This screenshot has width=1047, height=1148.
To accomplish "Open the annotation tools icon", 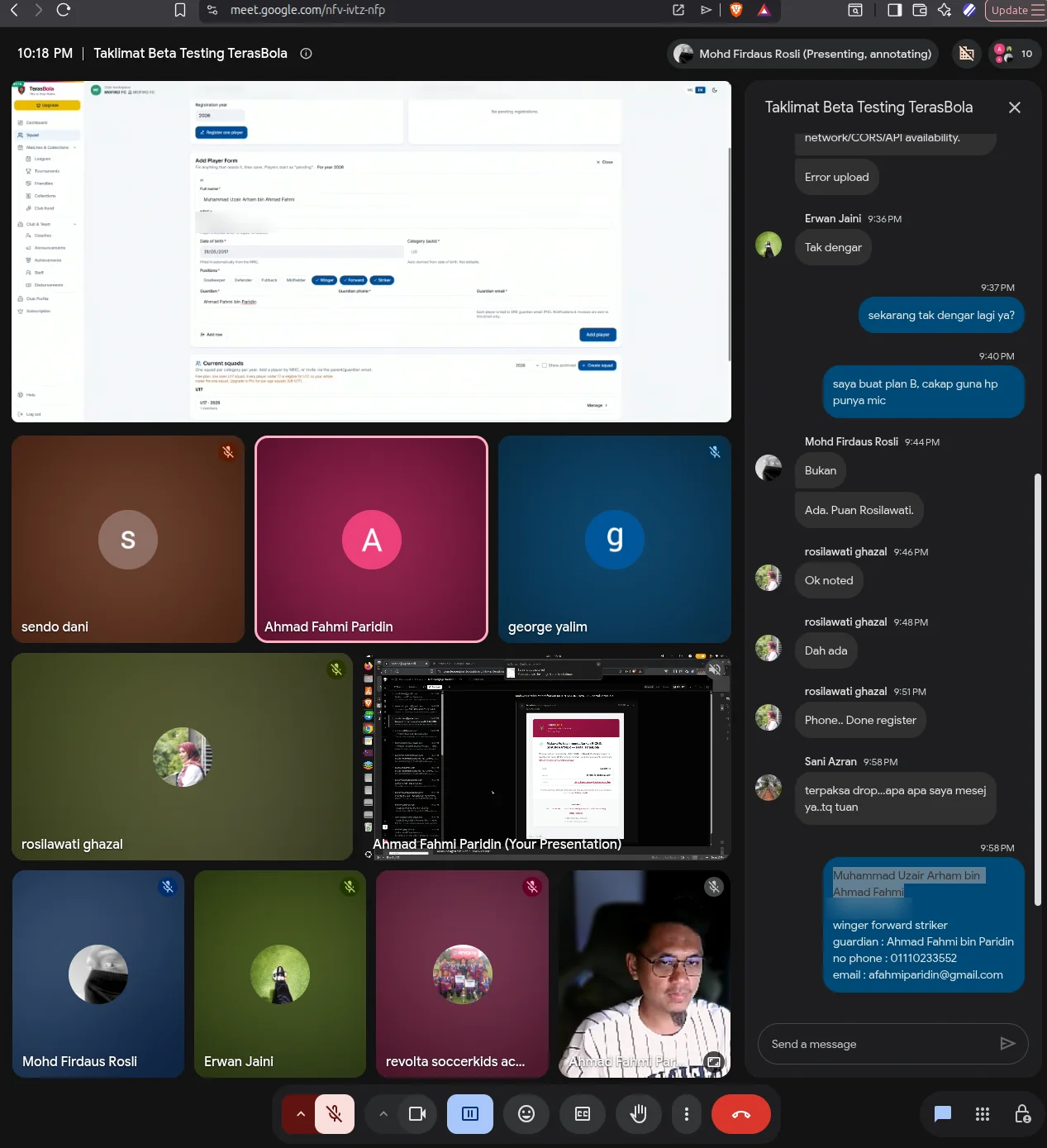I will [966, 54].
